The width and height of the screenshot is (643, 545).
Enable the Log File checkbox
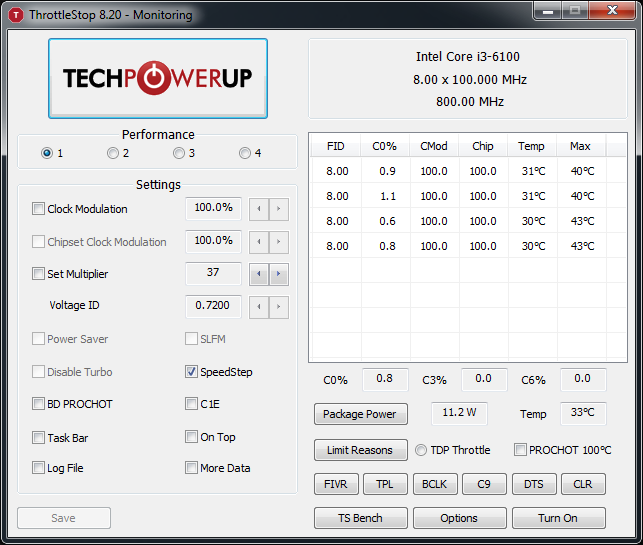(38, 467)
